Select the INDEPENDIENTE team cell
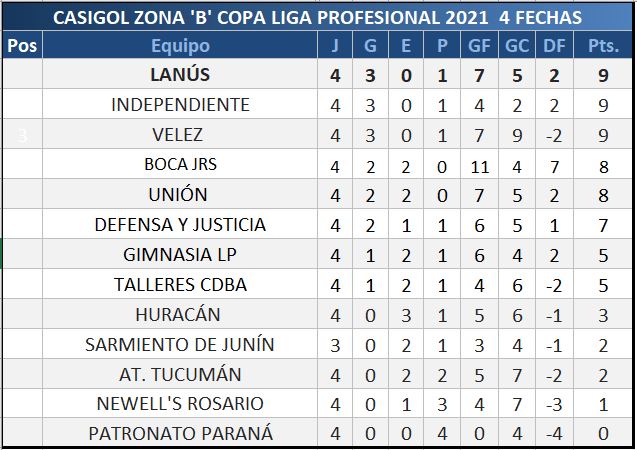Screen dimensions: 637x450 point(181,105)
